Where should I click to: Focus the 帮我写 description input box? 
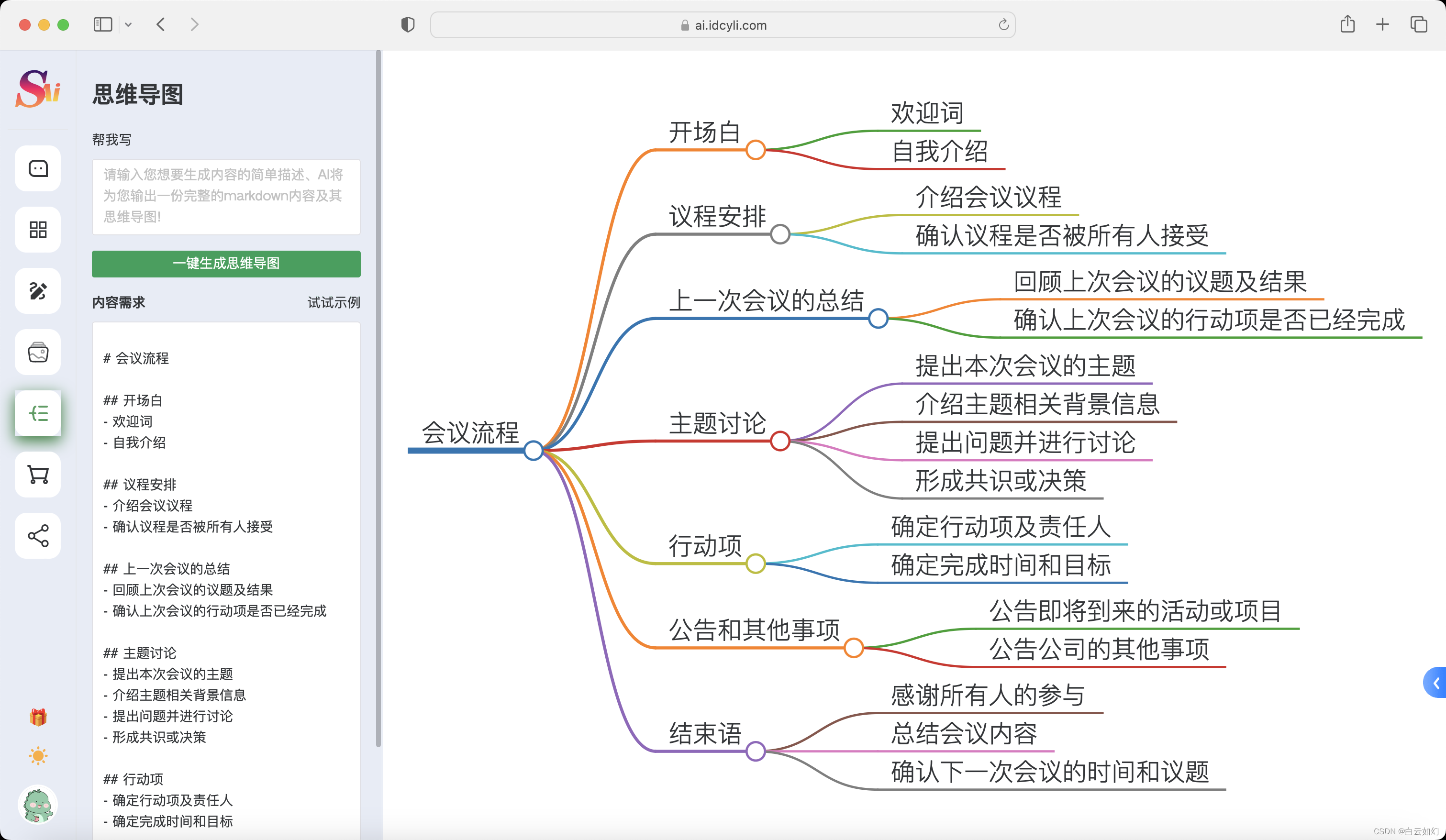226,196
